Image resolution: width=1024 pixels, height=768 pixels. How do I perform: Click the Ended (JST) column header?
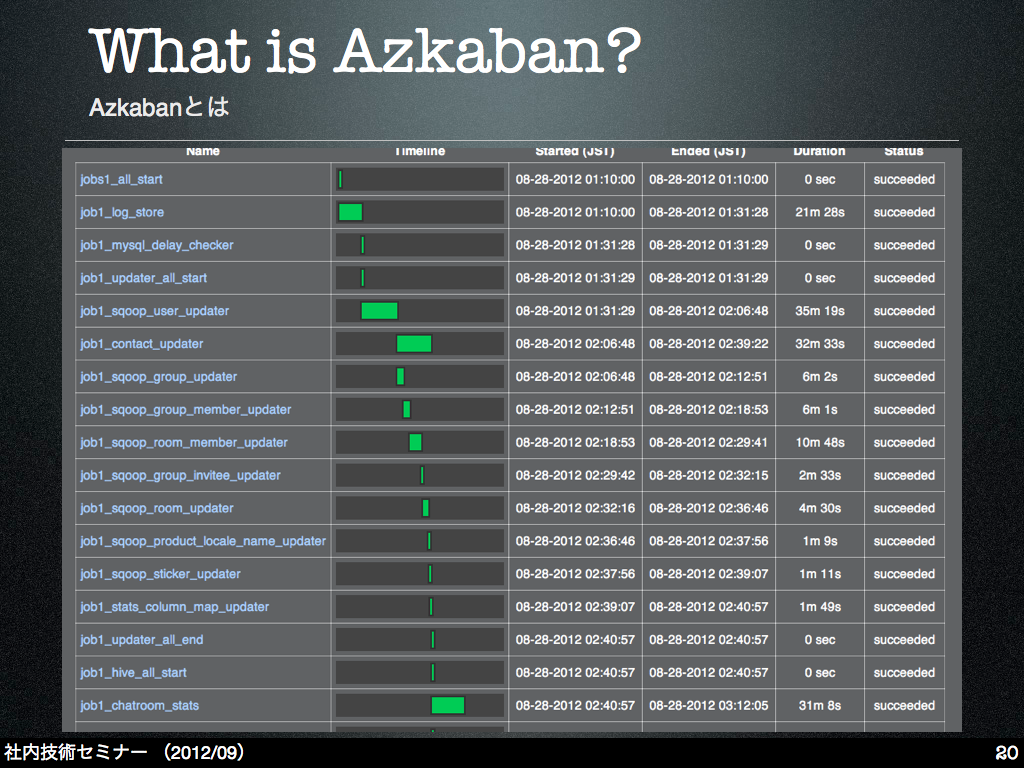pyautogui.click(x=709, y=152)
